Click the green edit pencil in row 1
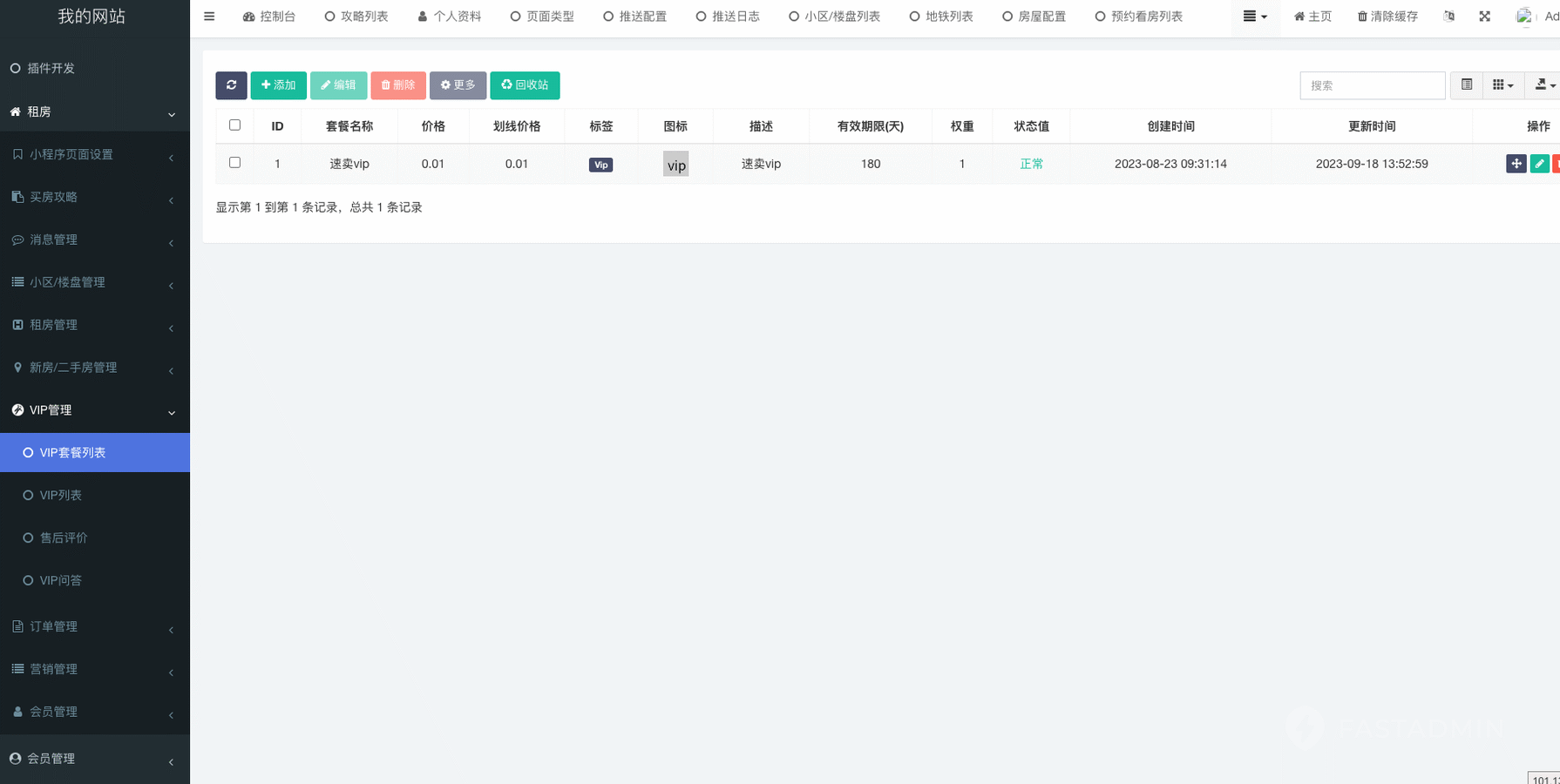 1539,164
